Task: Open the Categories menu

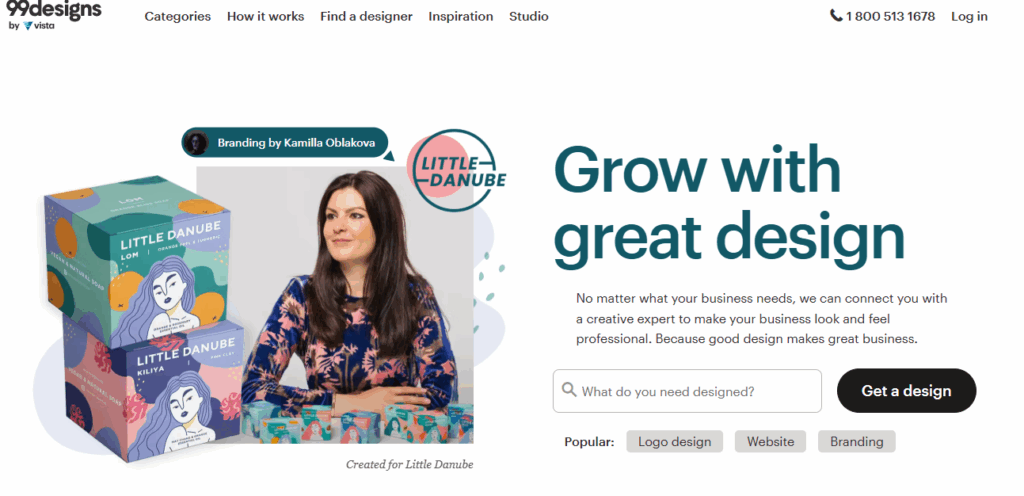Action: coord(178,16)
